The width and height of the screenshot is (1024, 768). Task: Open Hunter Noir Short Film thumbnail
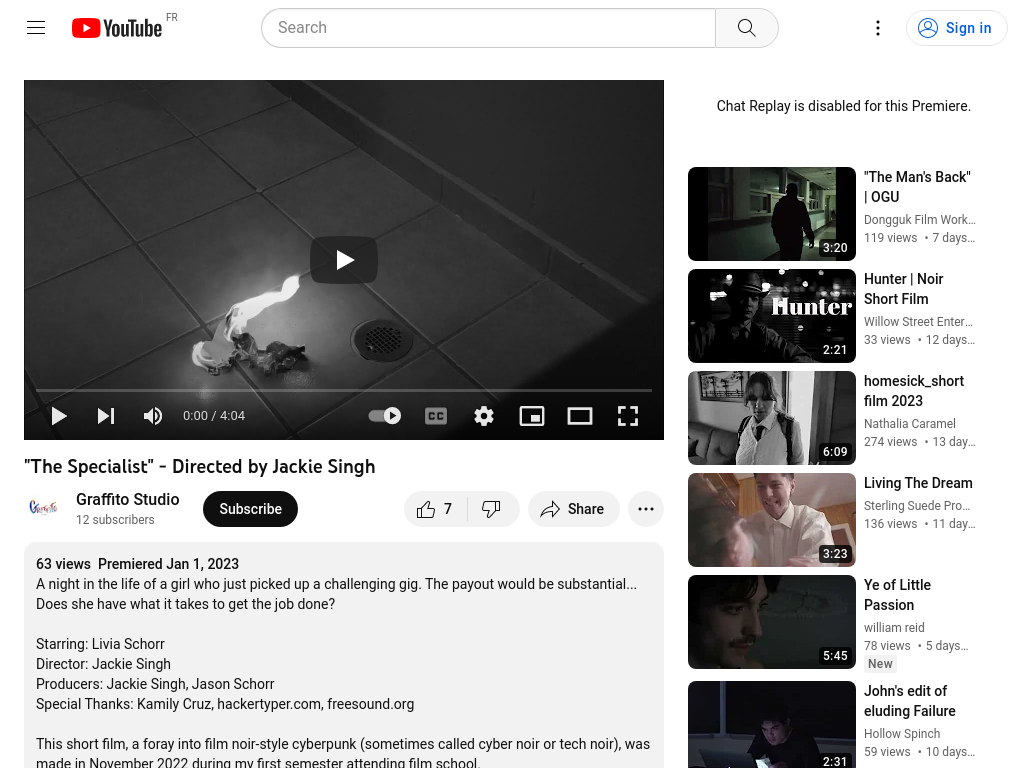pos(771,315)
